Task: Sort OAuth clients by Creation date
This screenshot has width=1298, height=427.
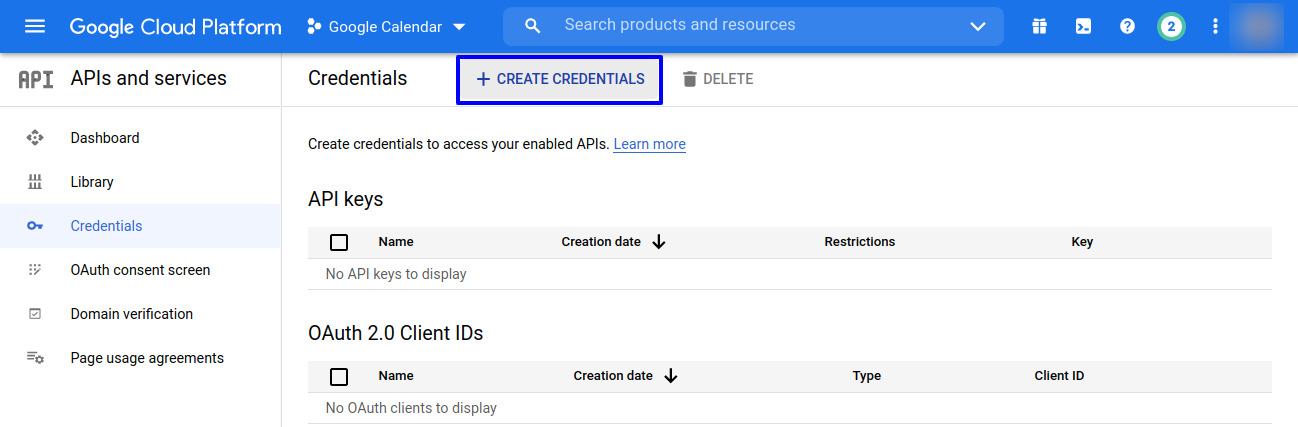Action: point(613,376)
